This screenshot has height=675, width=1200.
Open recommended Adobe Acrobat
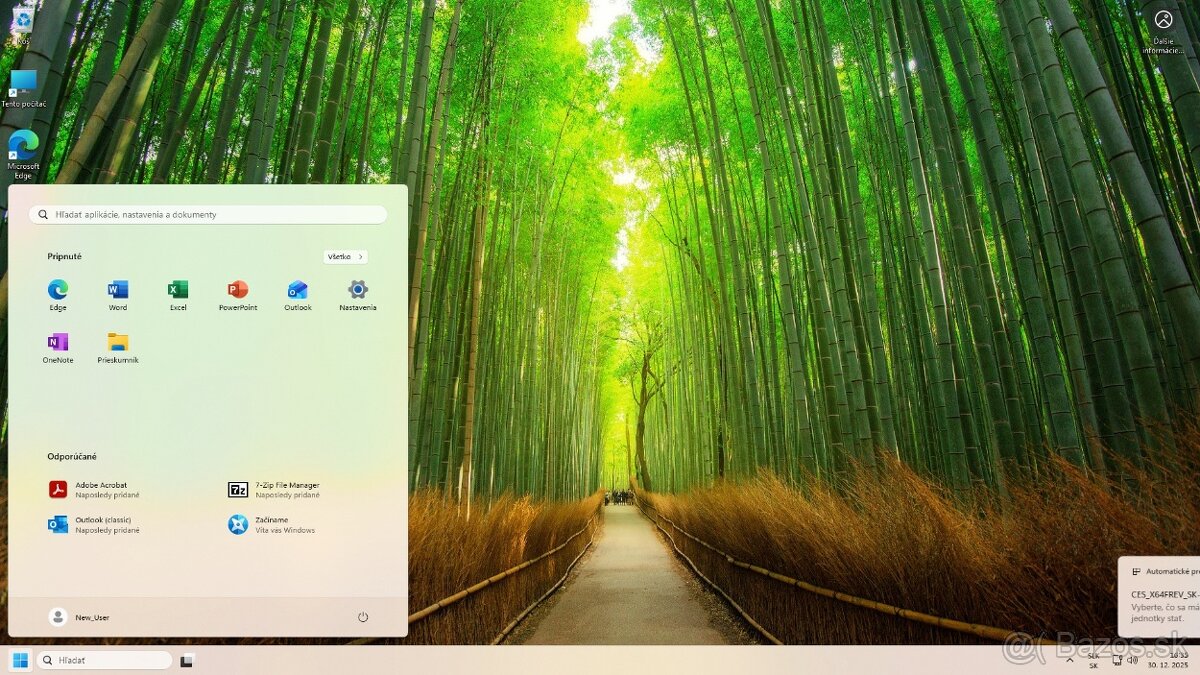(x=95, y=489)
